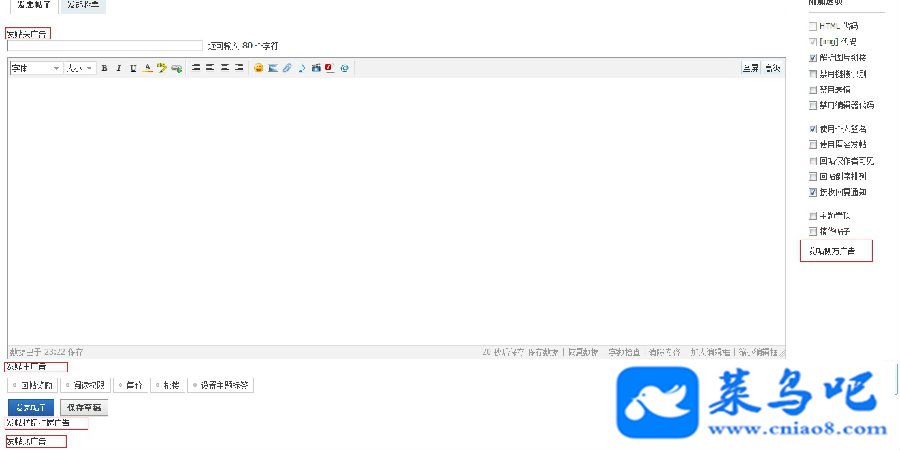Expand the price option below editor
The image size is (900, 450).
[x=131, y=385]
